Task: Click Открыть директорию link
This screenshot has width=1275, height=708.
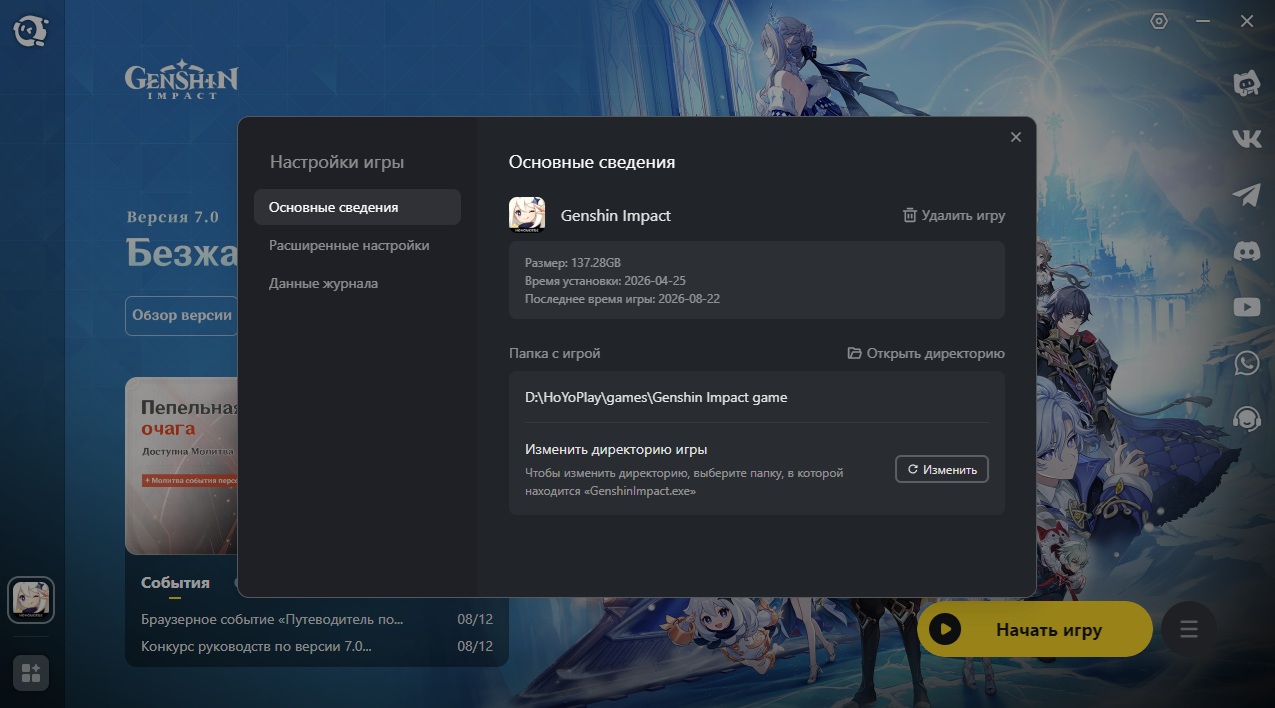Action: click(926, 353)
